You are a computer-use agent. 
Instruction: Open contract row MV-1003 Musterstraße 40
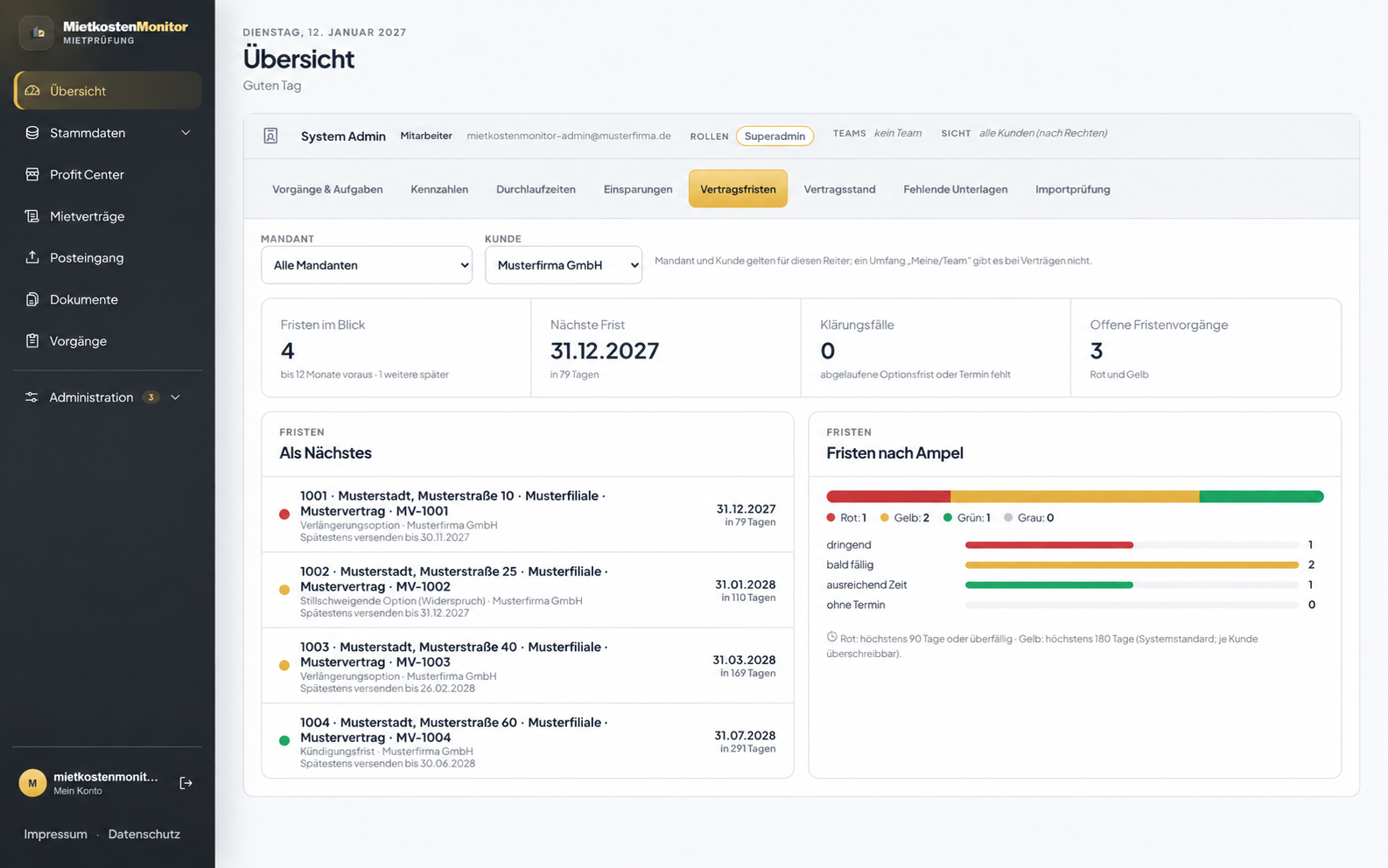pyautogui.click(x=528, y=666)
